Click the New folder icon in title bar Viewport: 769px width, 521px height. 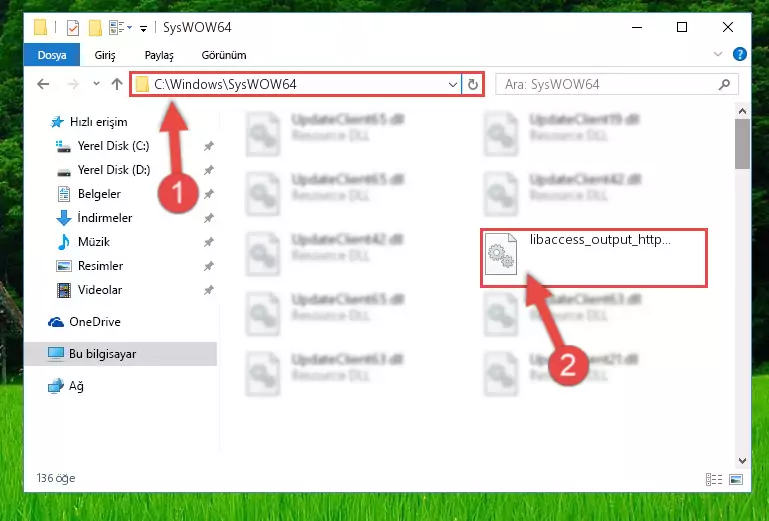(x=95, y=27)
